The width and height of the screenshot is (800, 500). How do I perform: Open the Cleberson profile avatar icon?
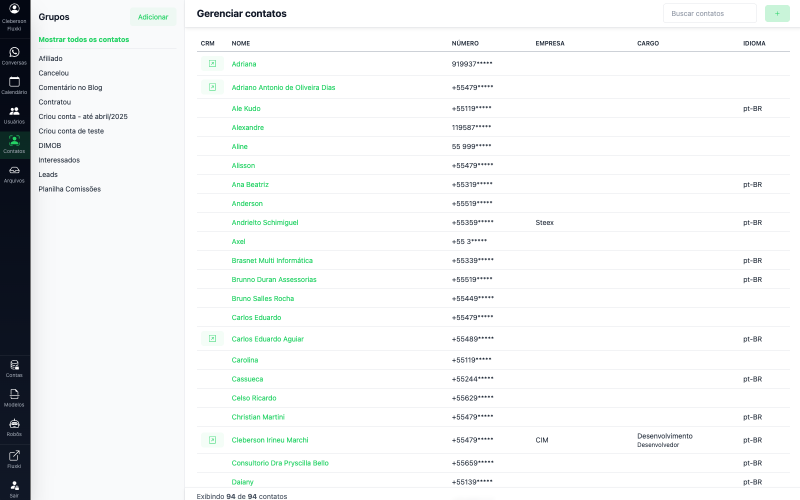[14, 9]
